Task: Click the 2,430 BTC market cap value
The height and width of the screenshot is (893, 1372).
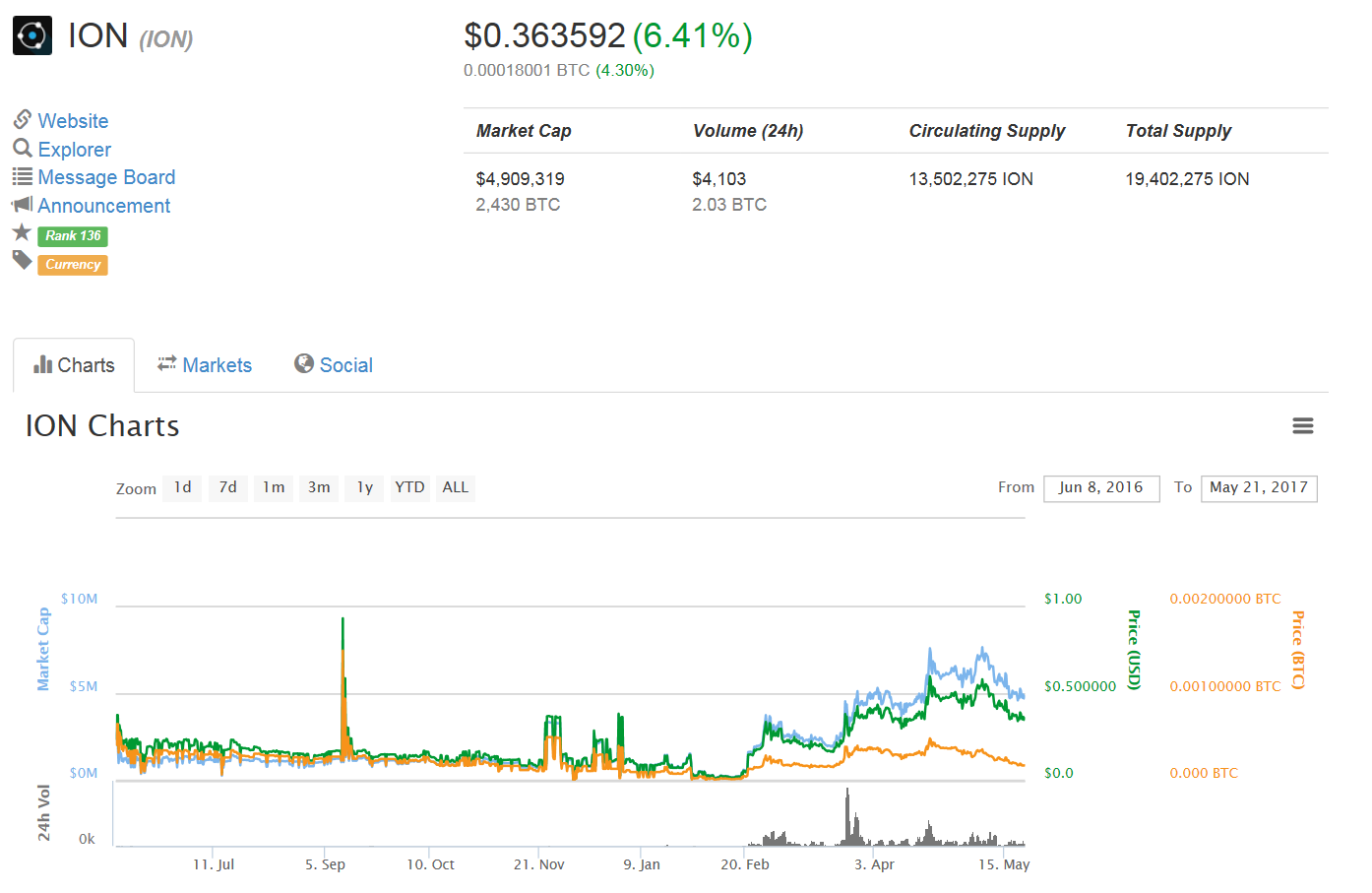Action: 518,205
